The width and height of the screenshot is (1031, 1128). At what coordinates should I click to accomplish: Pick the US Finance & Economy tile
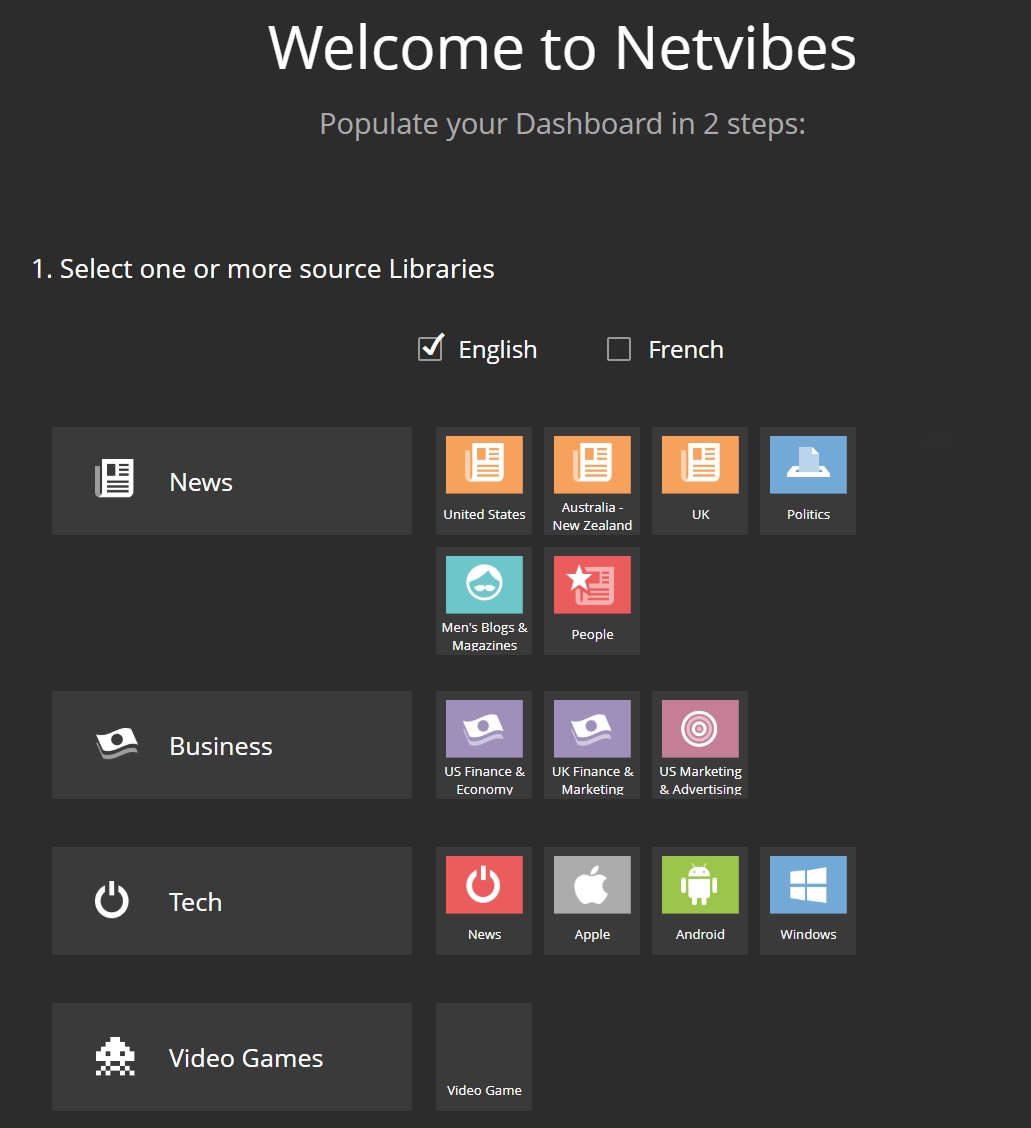coord(484,745)
